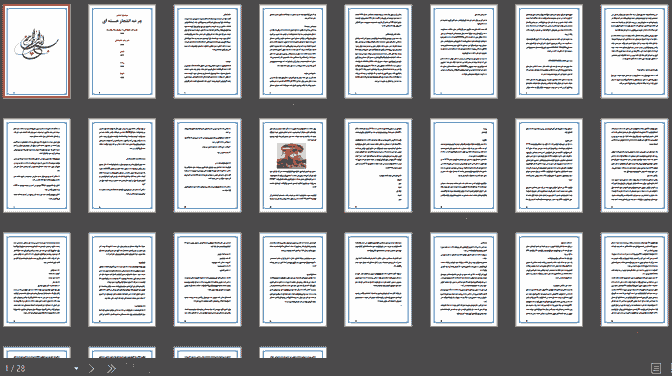The width and height of the screenshot is (672, 376).
Task: Select the calligraphy cover page thumbnail
Action: [x=37, y=51]
